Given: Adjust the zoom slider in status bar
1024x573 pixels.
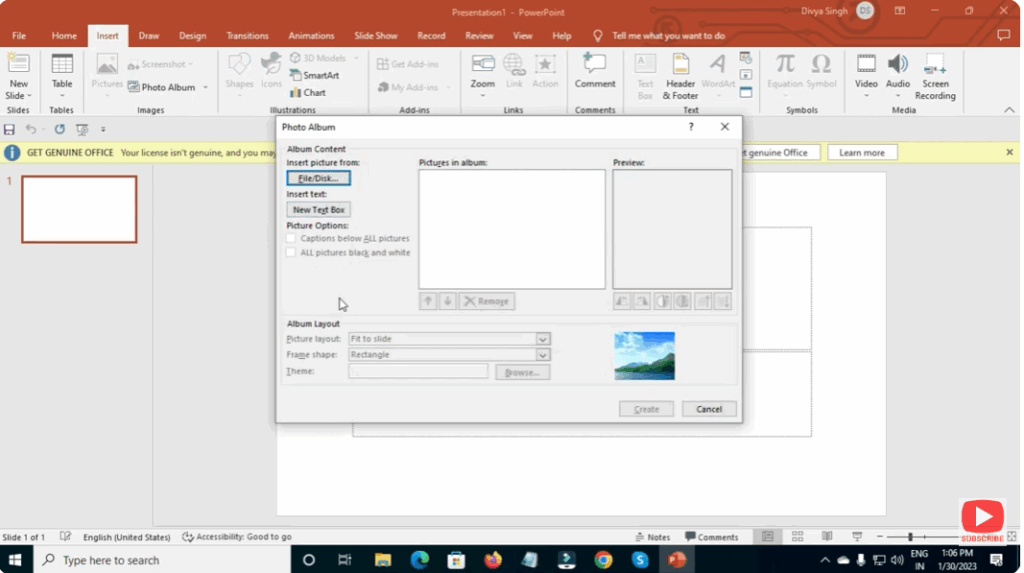Looking at the screenshot, I should [910, 536].
